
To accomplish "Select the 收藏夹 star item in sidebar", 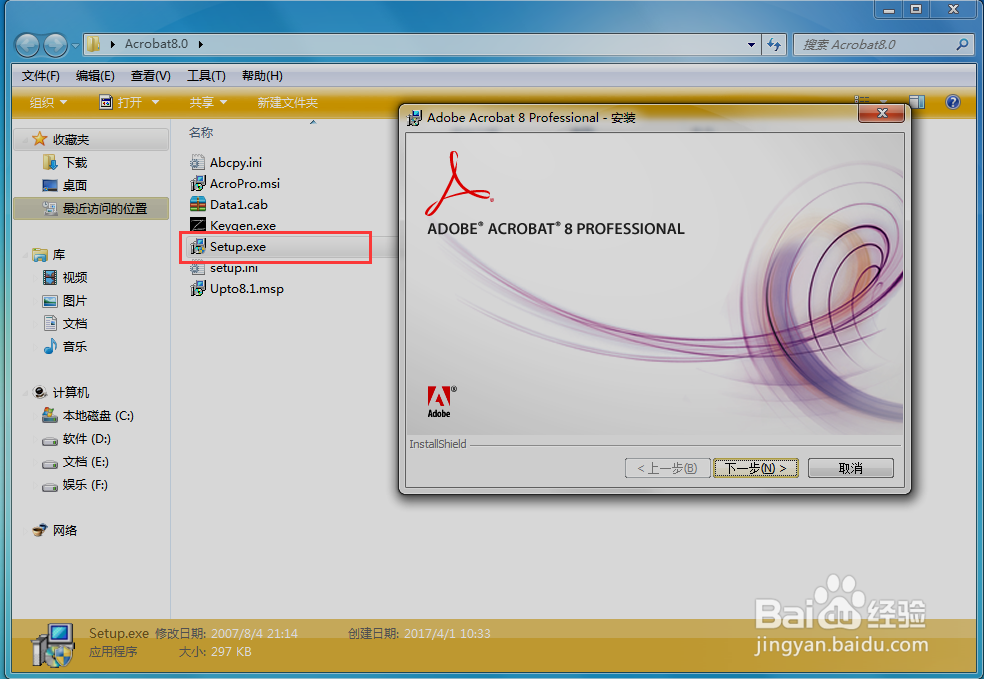I will [91, 139].
